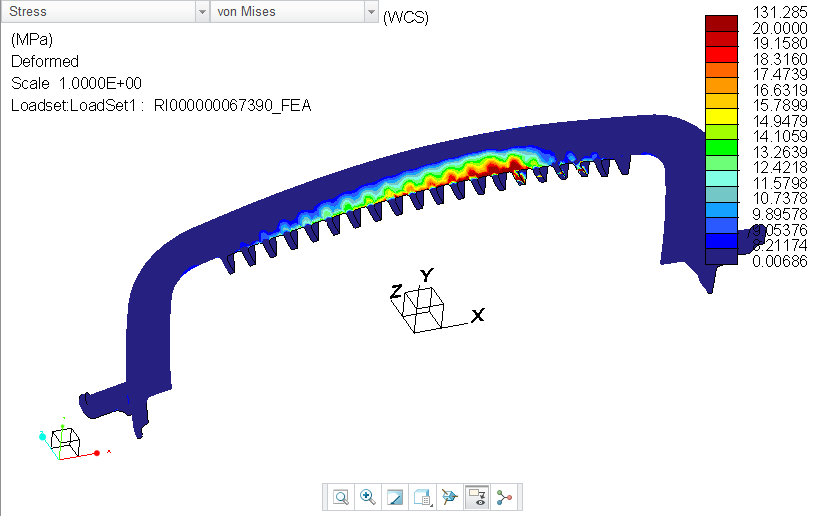The image size is (836, 516).
Task: Click the Deformed label
Action: tap(45, 61)
